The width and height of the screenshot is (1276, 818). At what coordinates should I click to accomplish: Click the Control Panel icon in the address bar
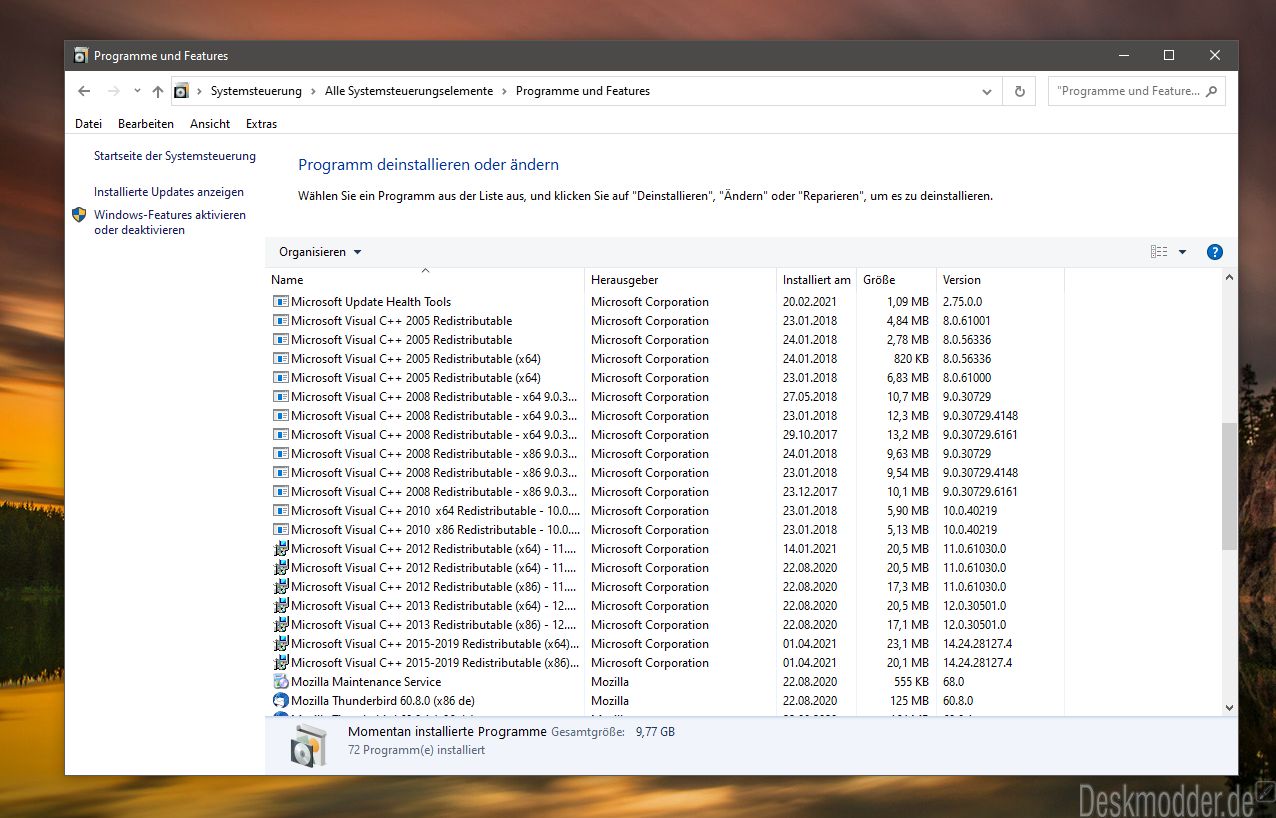181,91
